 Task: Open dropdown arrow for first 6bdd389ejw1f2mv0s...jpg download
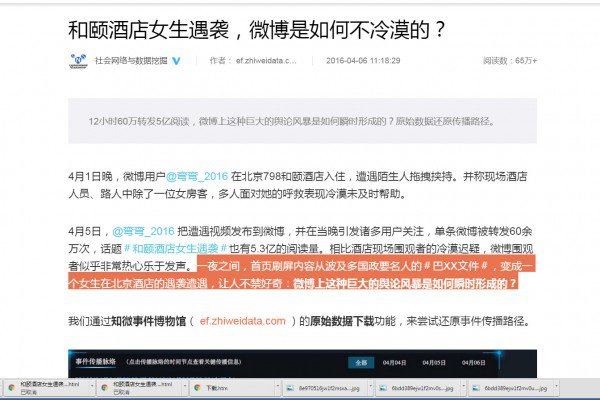coord(463,386)
